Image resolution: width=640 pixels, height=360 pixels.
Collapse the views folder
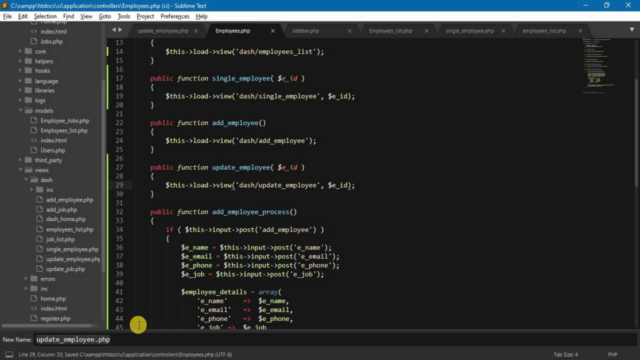coord(20,170)
